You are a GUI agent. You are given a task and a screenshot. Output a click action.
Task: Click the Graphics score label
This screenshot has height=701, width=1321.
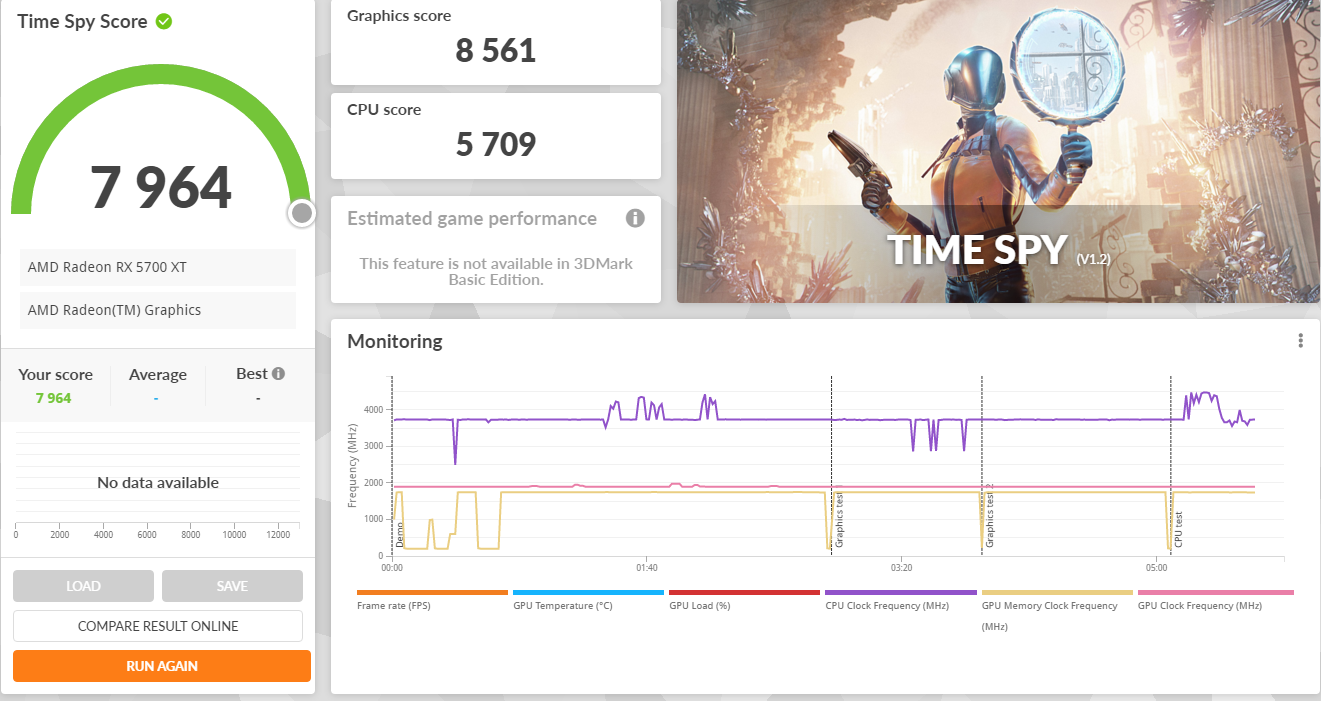[x=399, y=16]
